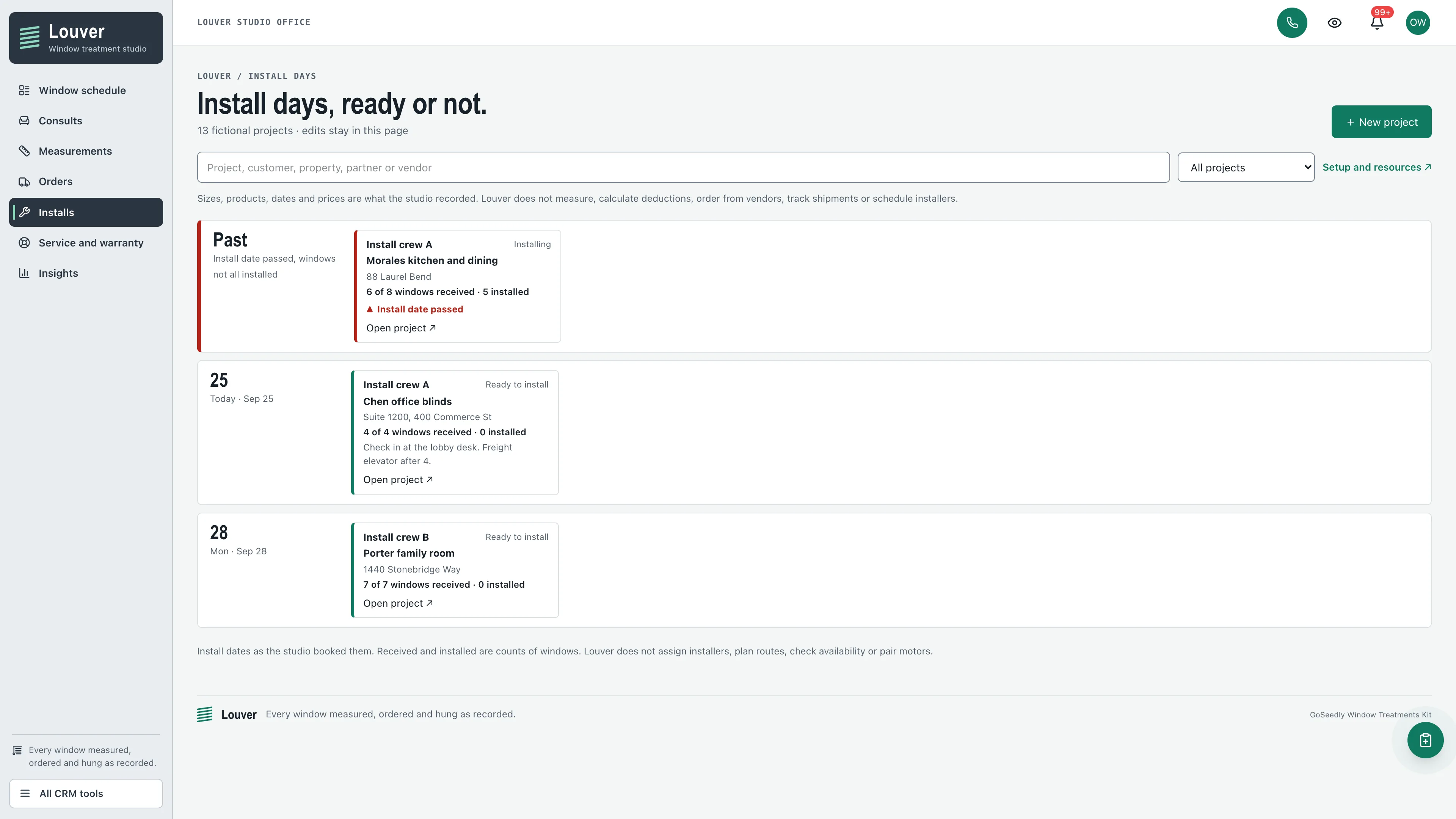1456x819 pixels.
Task: Click the Porter family room title
Action: (408, 553)
